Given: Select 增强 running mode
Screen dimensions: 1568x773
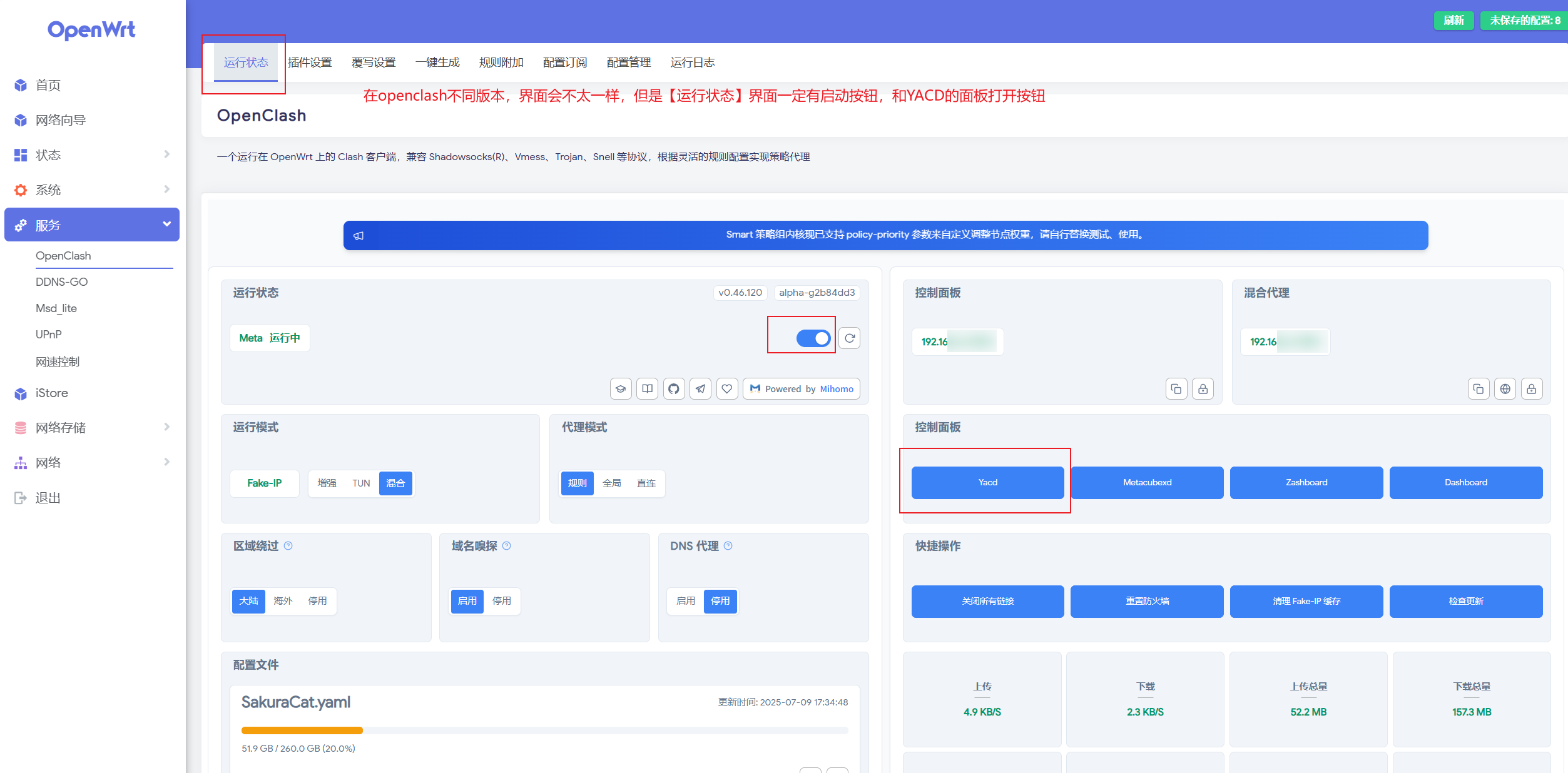Looking at the screenshot, I should (x=327, y=483).
